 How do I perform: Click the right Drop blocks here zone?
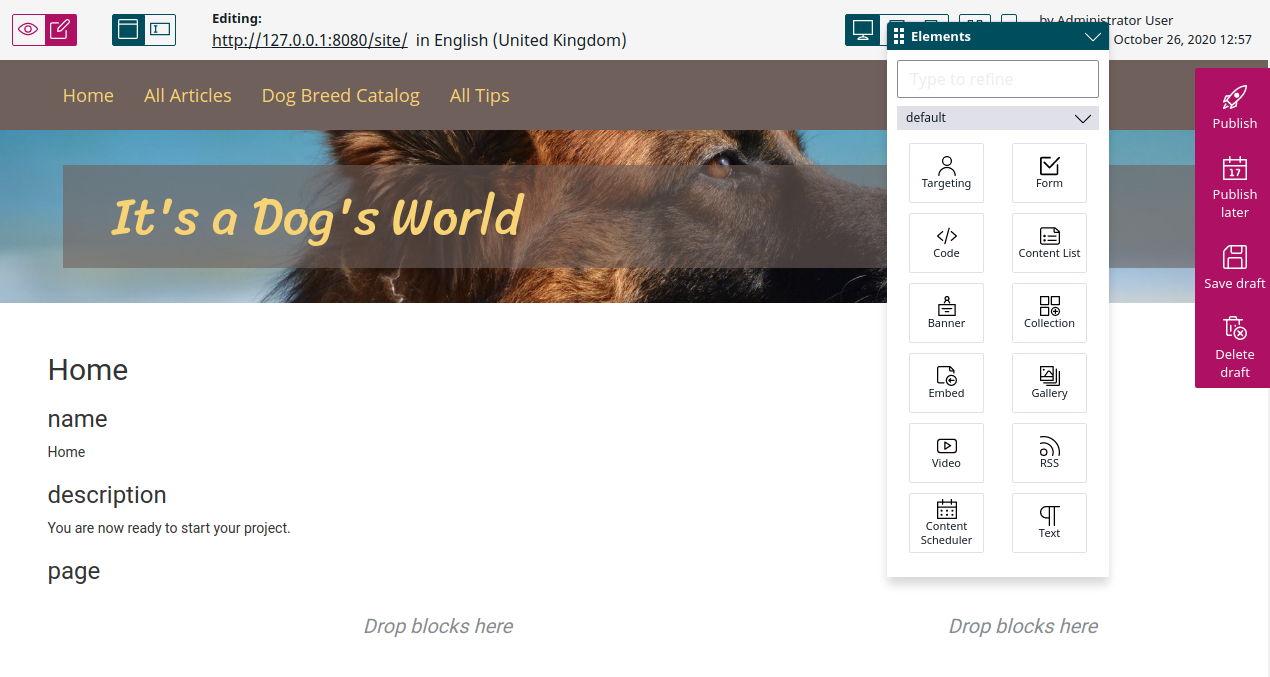point(1023,626)
